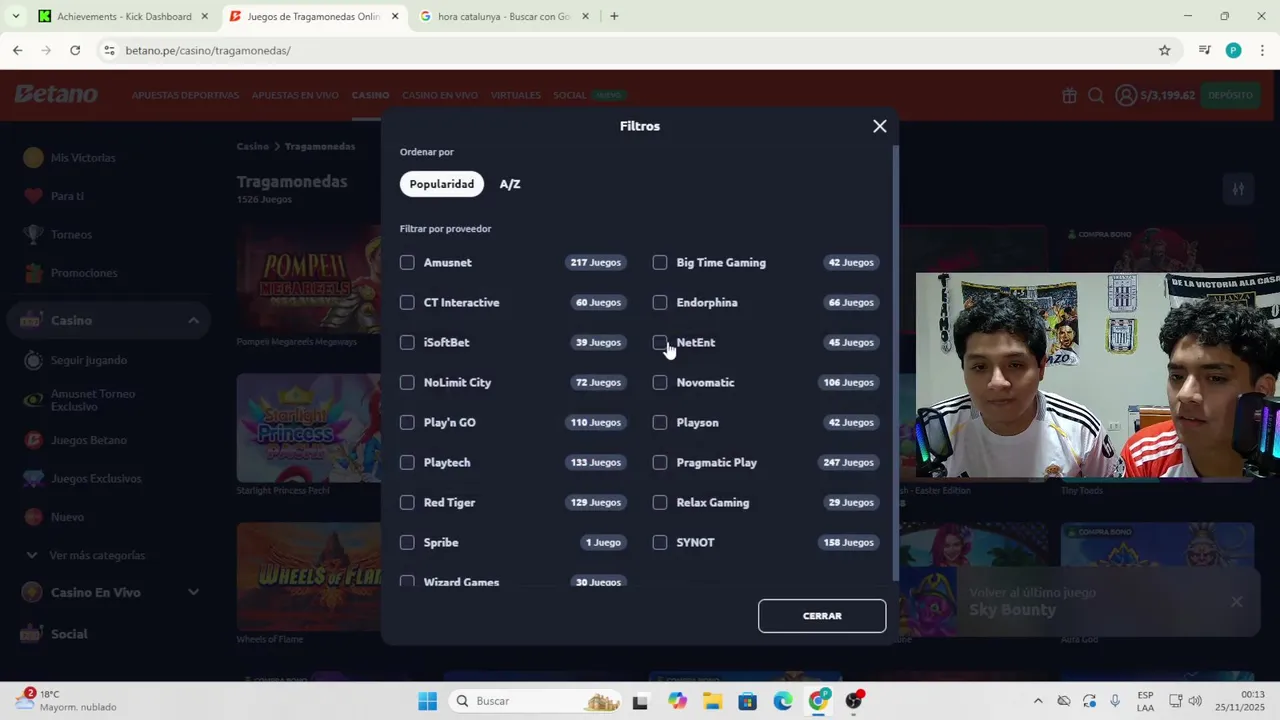This screenshot has width=1280, height=720.
Task: Tick the Playtech provider checkbox
Action: coord(407,462)
